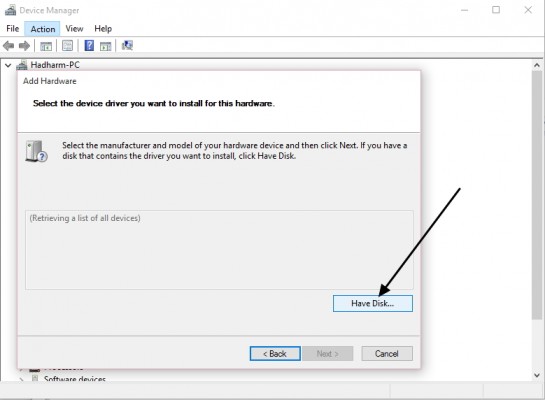The image size is (545, 400).
Task: Click the Forward arrow toolbar icon
Action: coord(24,46)
